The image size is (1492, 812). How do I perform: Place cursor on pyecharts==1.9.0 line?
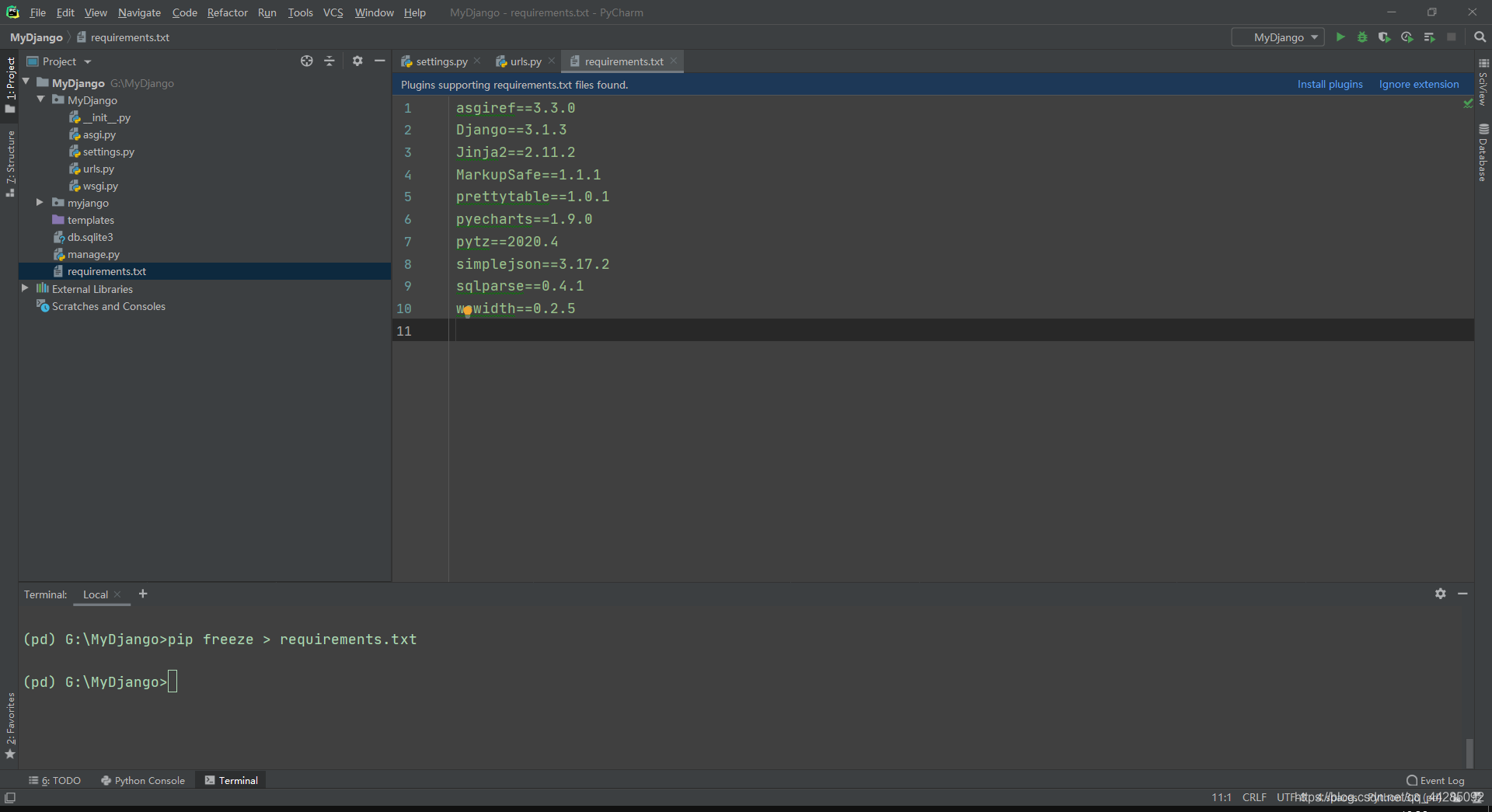coord(524,219)
